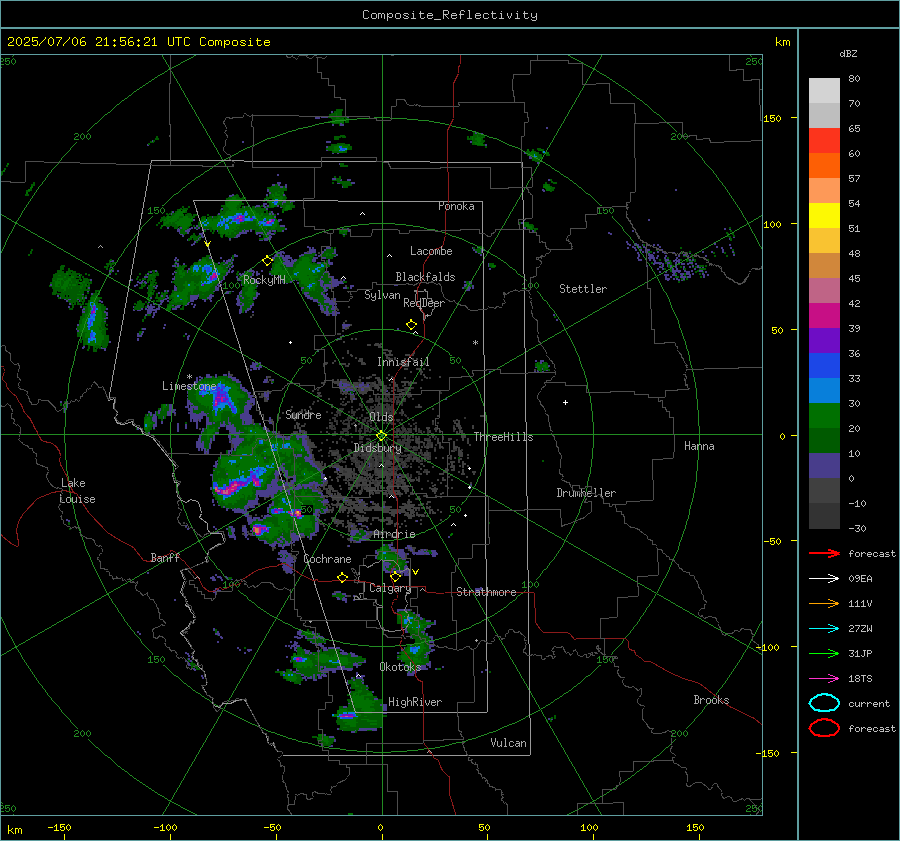The image size is (900, 841).
Task: Click the yellow diamond marker above Calgary
Action: point(395,576)
